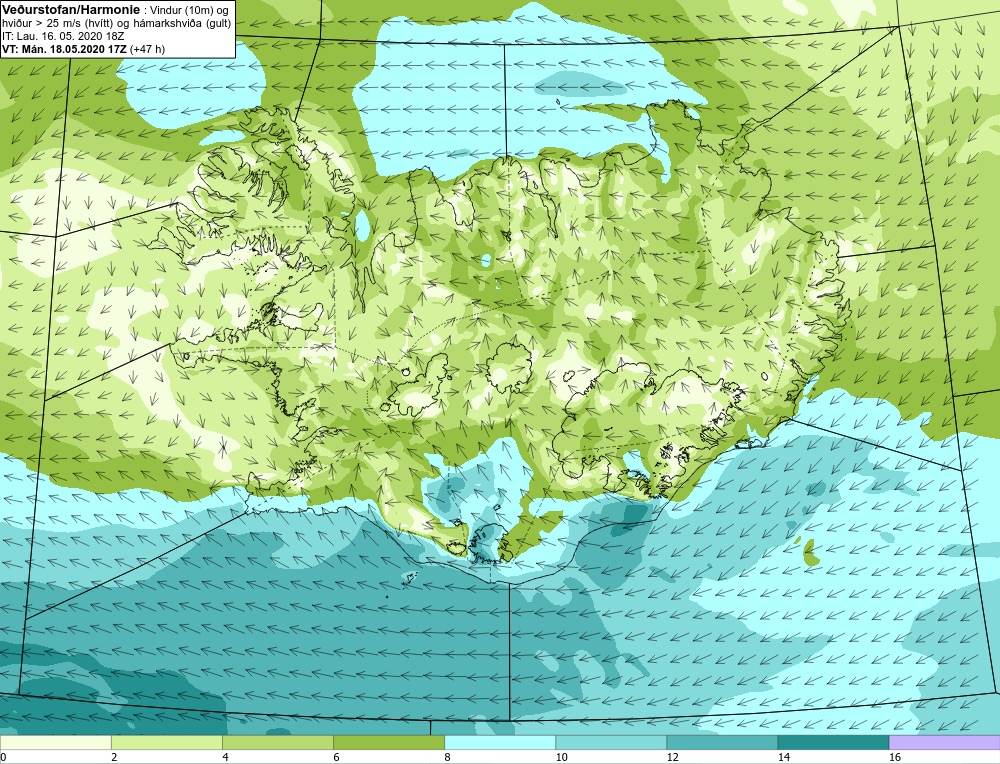The image size is (1000, 764).
Task: Click the legend label '8'
Action: [x=448, y=757]
